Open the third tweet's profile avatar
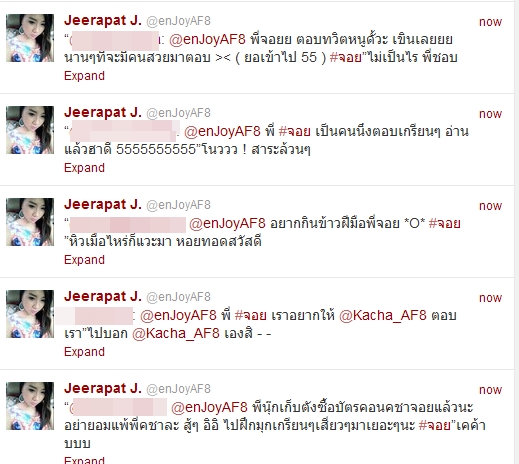 click(30, 222)
